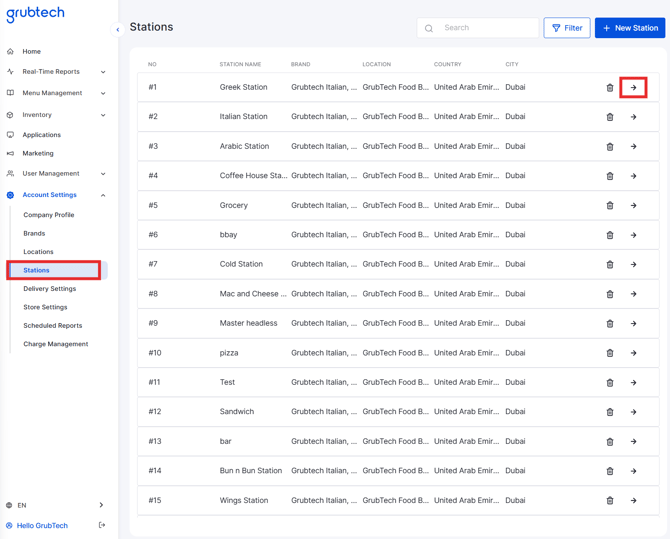Open Bun n Bun Station arrow icon

click(633, 471)
